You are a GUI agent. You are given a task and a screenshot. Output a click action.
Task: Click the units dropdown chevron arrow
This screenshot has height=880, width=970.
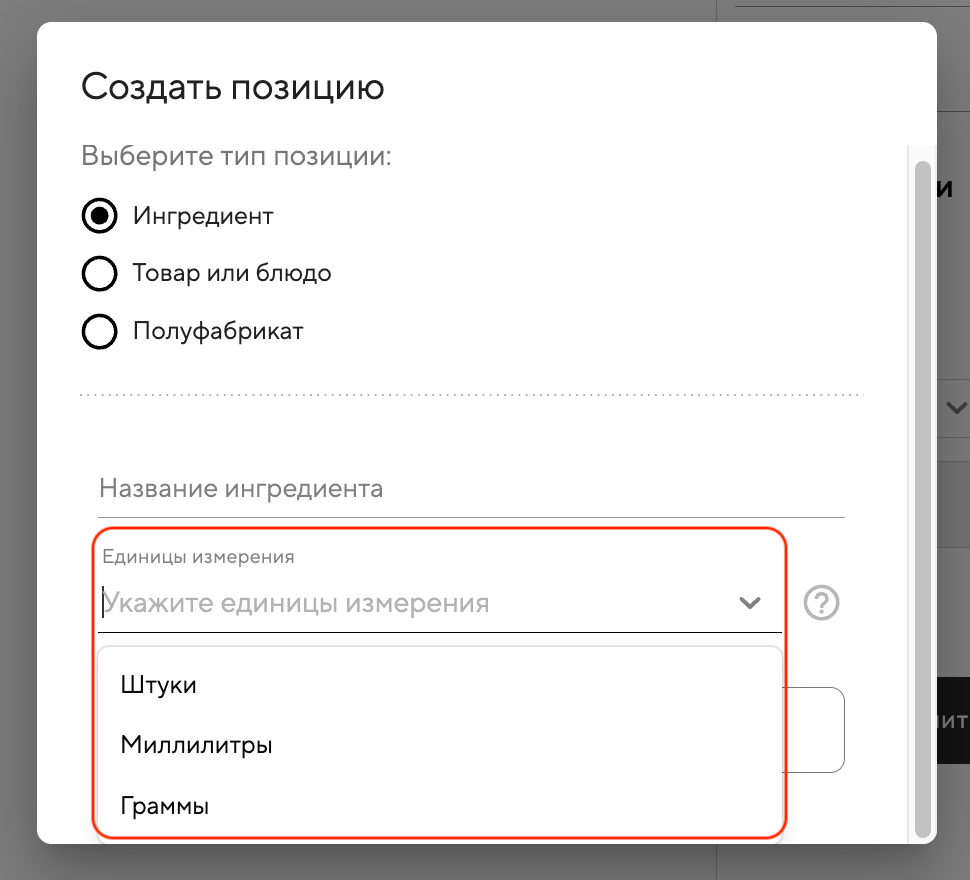pos(749,603)
